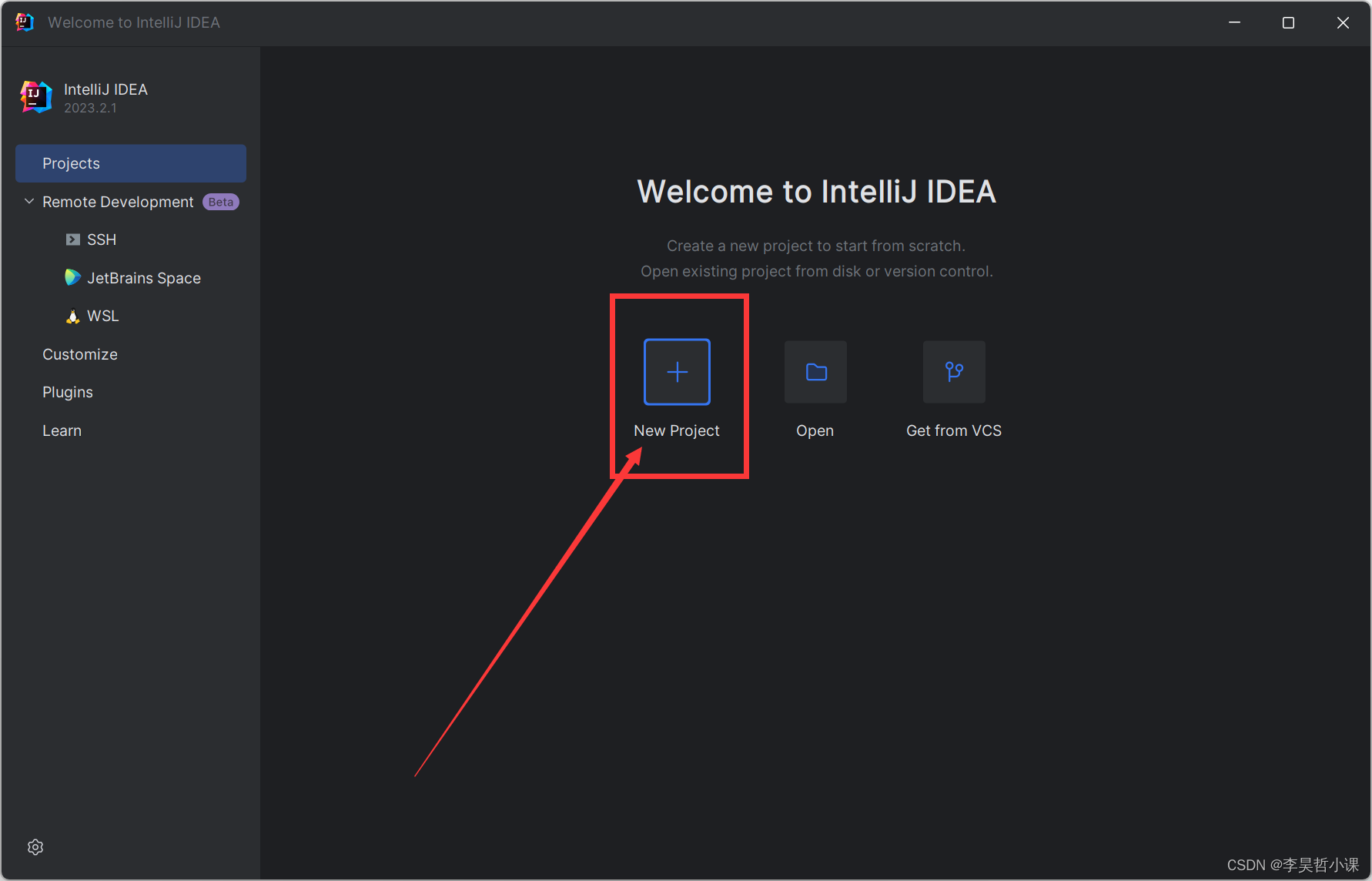Click the Open label
Screen dimensions: 1372x881
tap(815, 430)
